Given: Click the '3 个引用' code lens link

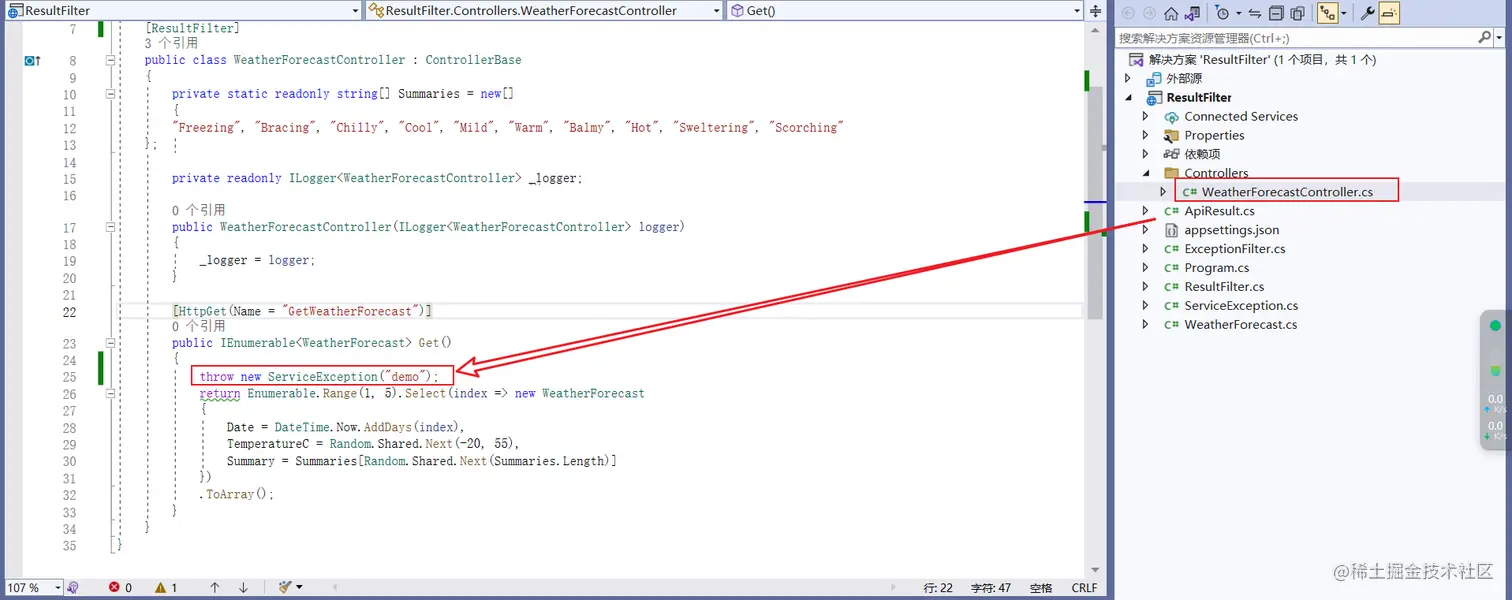Looking at the screenshot, I should (x=171, y=44).
